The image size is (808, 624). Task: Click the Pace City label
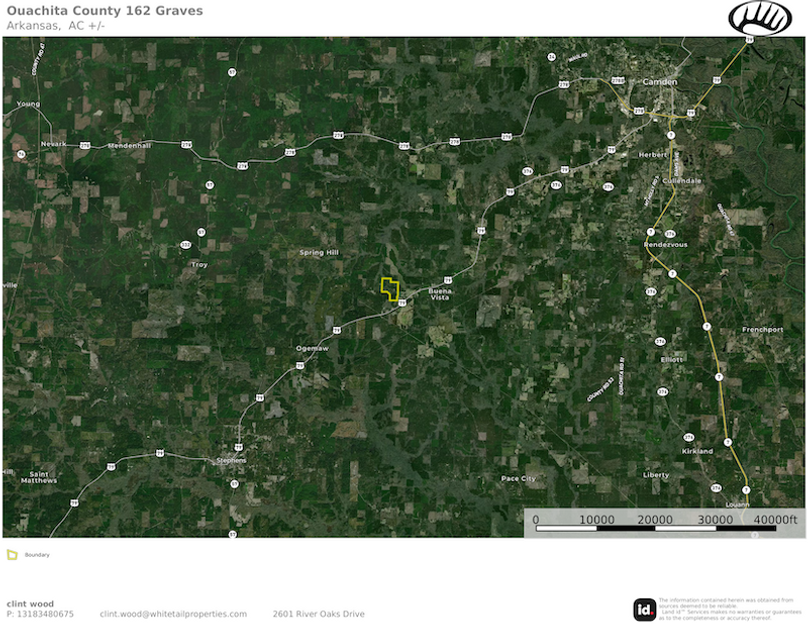coord(518,479)
